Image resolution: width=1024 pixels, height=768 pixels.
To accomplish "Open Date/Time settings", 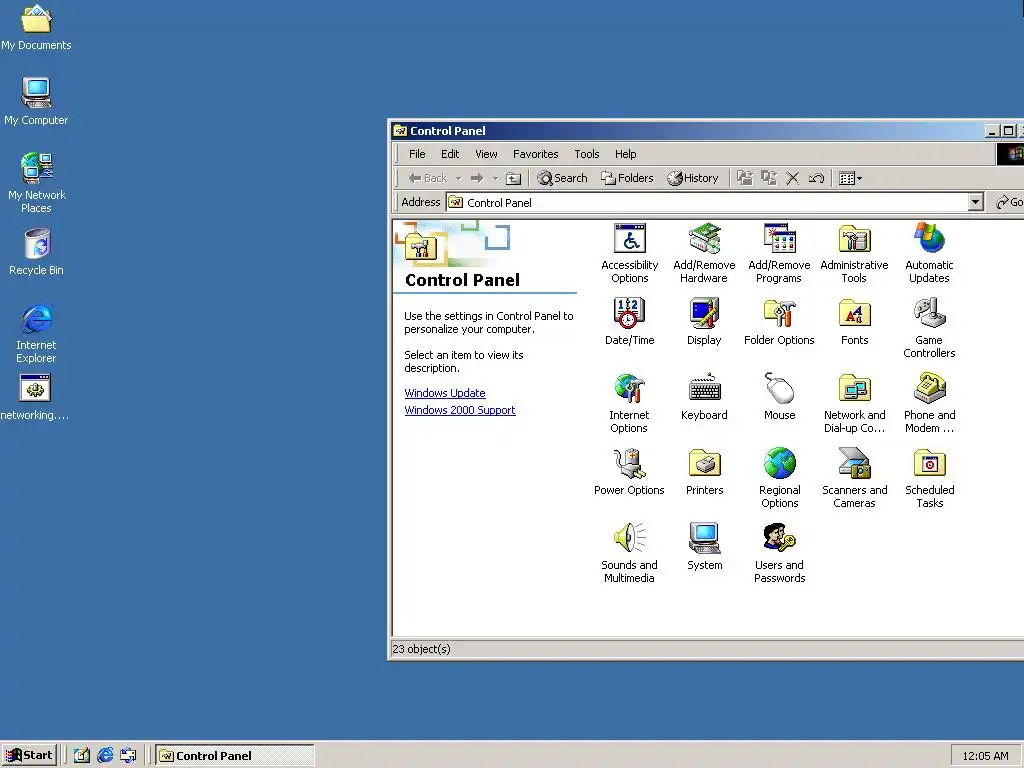I will (x=629, y=321).
